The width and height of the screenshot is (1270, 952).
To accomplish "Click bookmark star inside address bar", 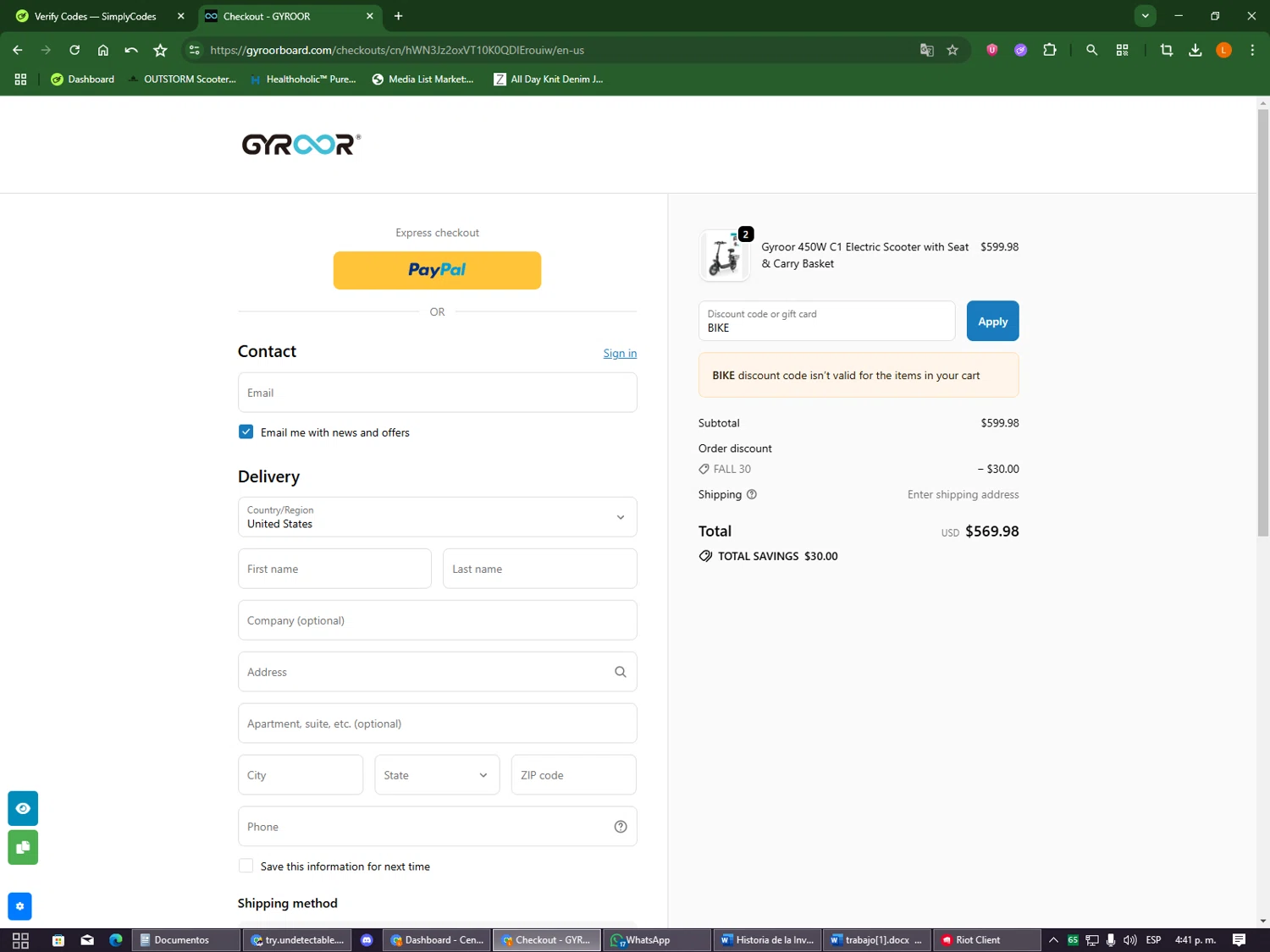I will tap(952, 50).
